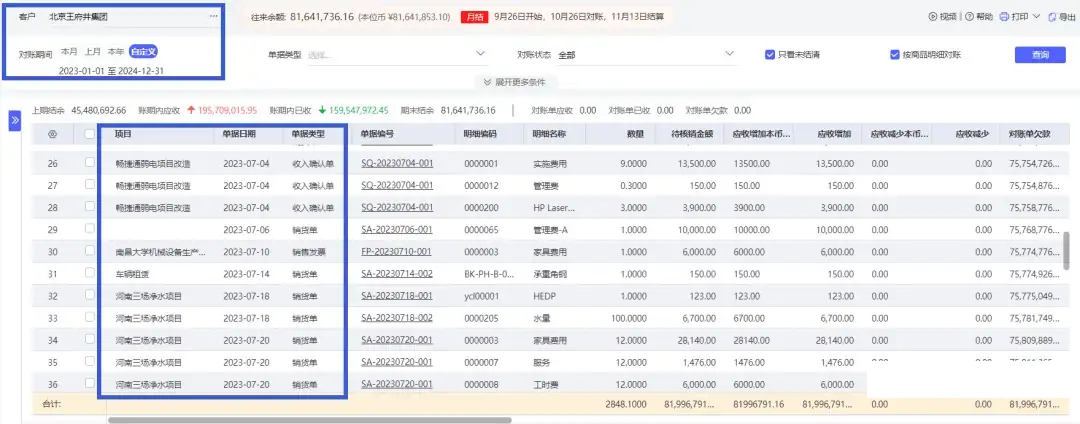Screen dimensions: 1080x424
Task: Check the row 26 checkbox
Action: coord(90,163)
